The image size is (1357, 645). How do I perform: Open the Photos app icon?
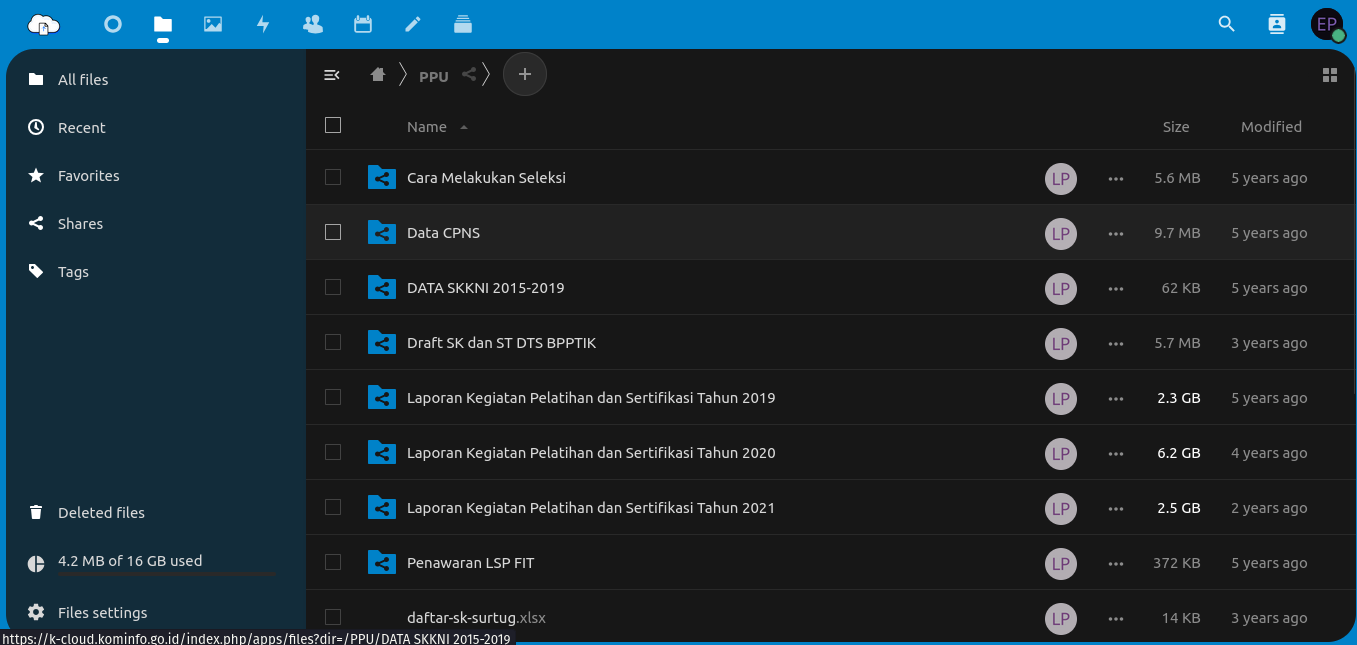(x=213, y=24)
